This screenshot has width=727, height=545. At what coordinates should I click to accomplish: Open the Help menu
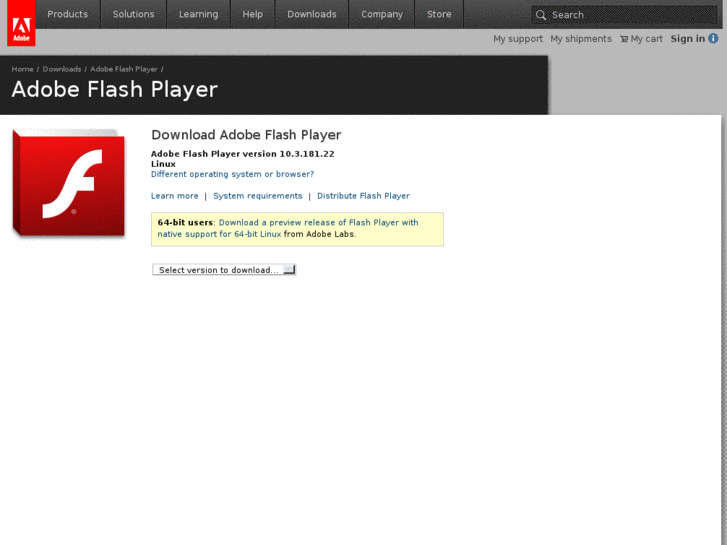coord(253,14)
